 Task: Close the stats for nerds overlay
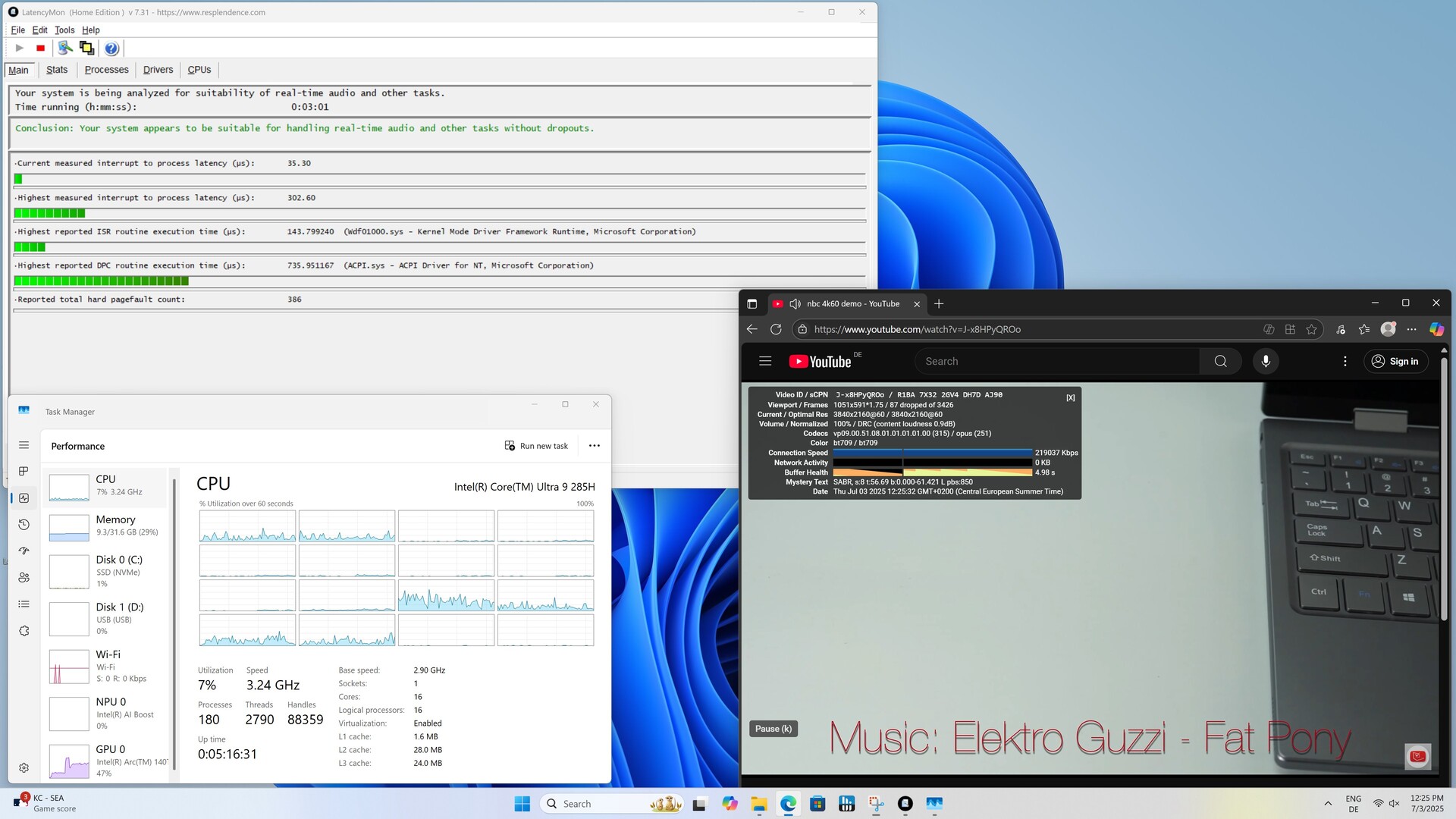tap(1070, 397)
